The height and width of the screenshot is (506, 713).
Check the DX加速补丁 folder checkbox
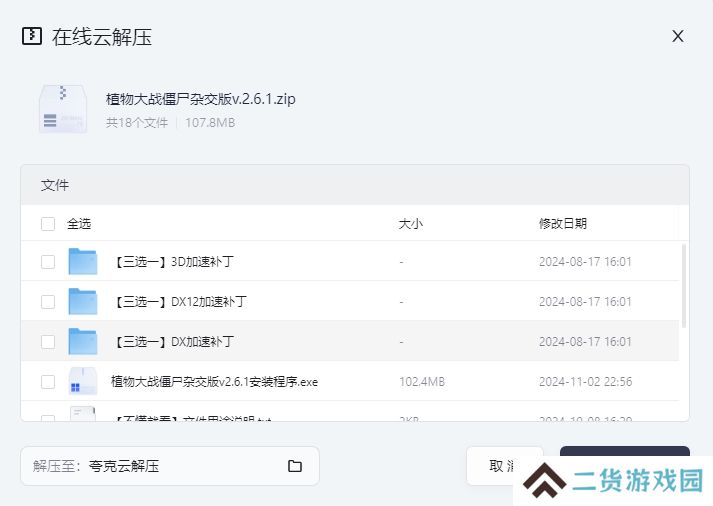click(x=48, y=342)
